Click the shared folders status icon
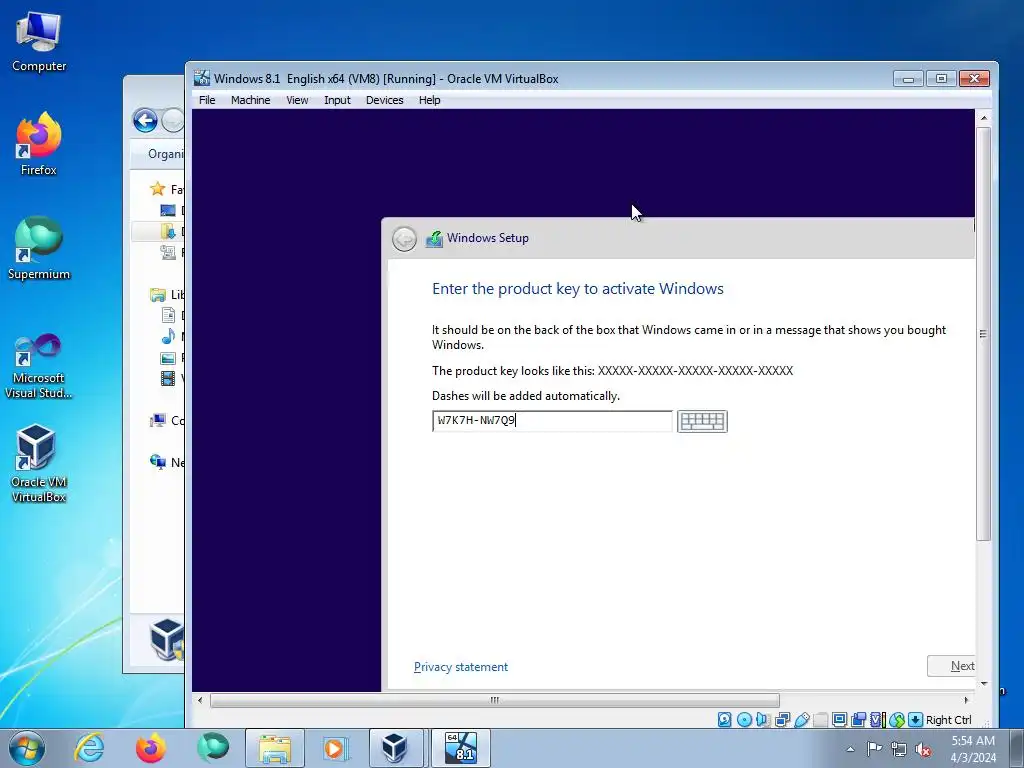This screenshot has width=1024, height=768. coord(820,720)
